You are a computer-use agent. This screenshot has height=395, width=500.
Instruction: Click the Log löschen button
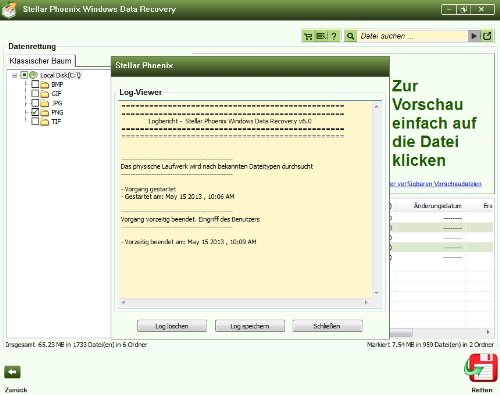(x=172, y=326)
